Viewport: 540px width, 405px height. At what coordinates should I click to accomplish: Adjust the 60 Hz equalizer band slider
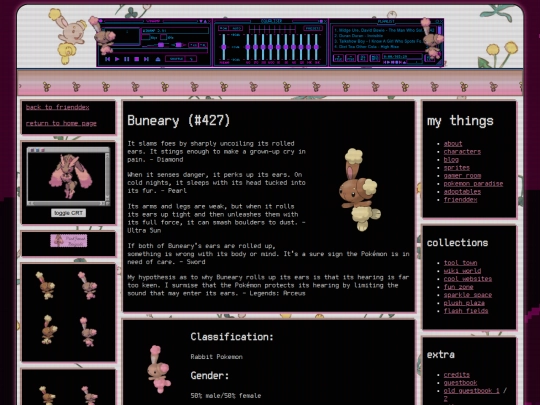coord(248,47)
